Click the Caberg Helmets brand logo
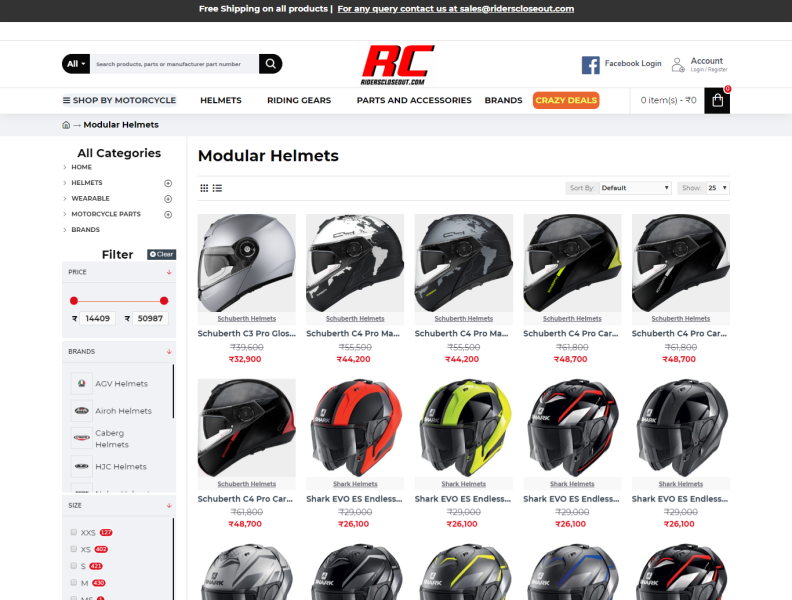Viewport: 792px width, 600px height. coord(82,438)
